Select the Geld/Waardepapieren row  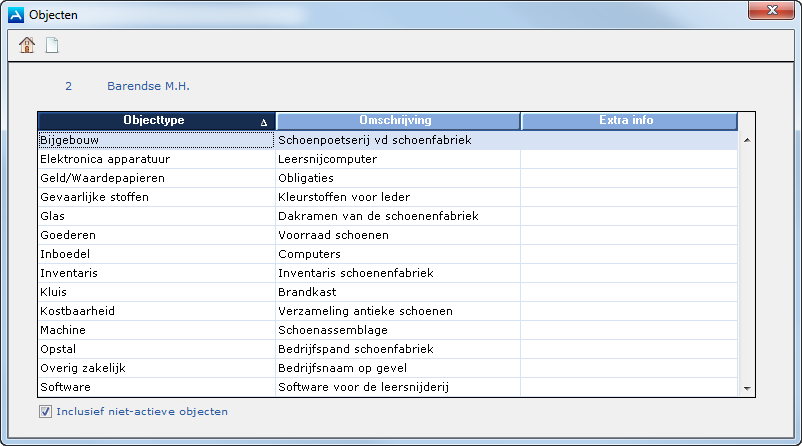click(x=388, y=178)
